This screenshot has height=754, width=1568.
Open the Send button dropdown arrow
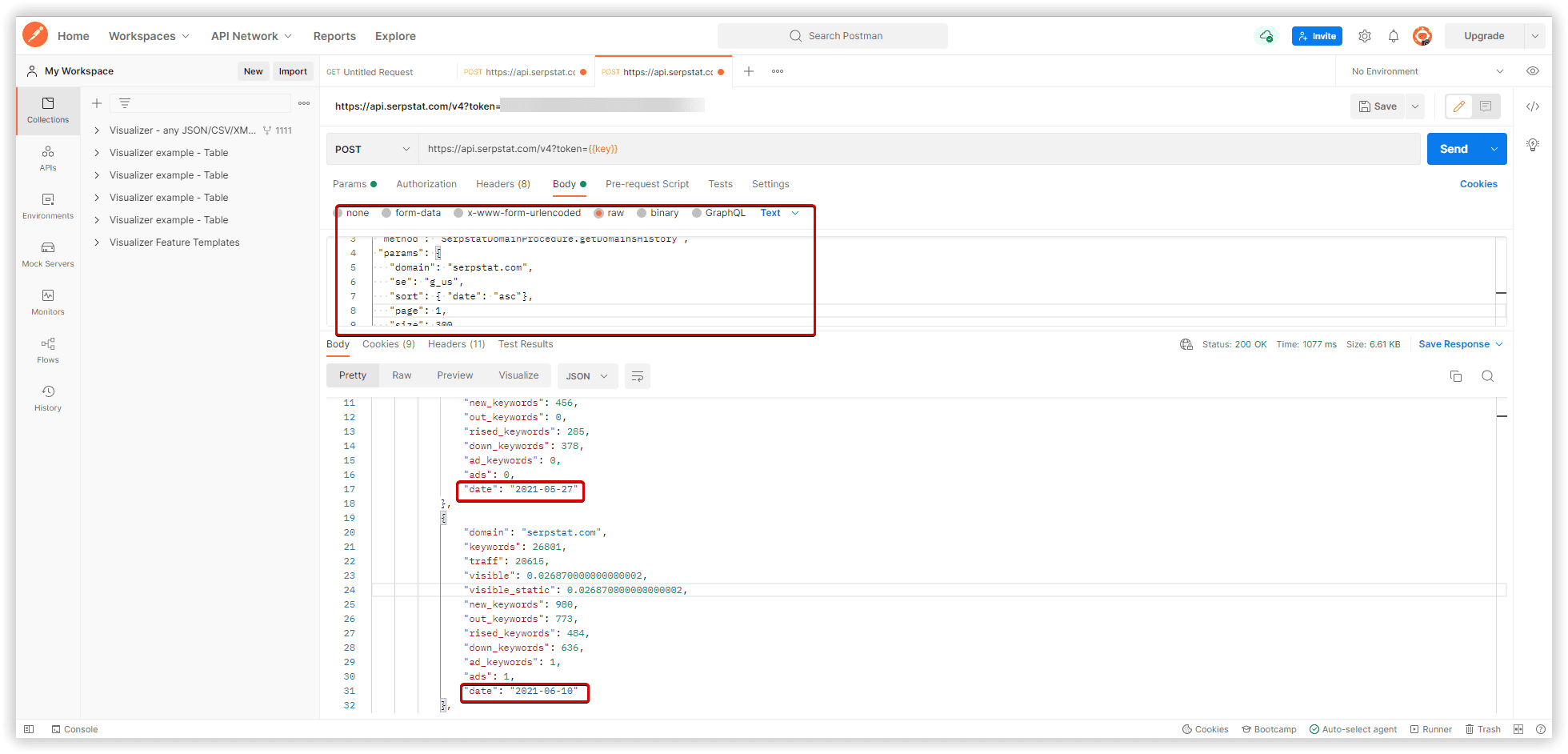pyautogui.click(x=1494, y=149)
